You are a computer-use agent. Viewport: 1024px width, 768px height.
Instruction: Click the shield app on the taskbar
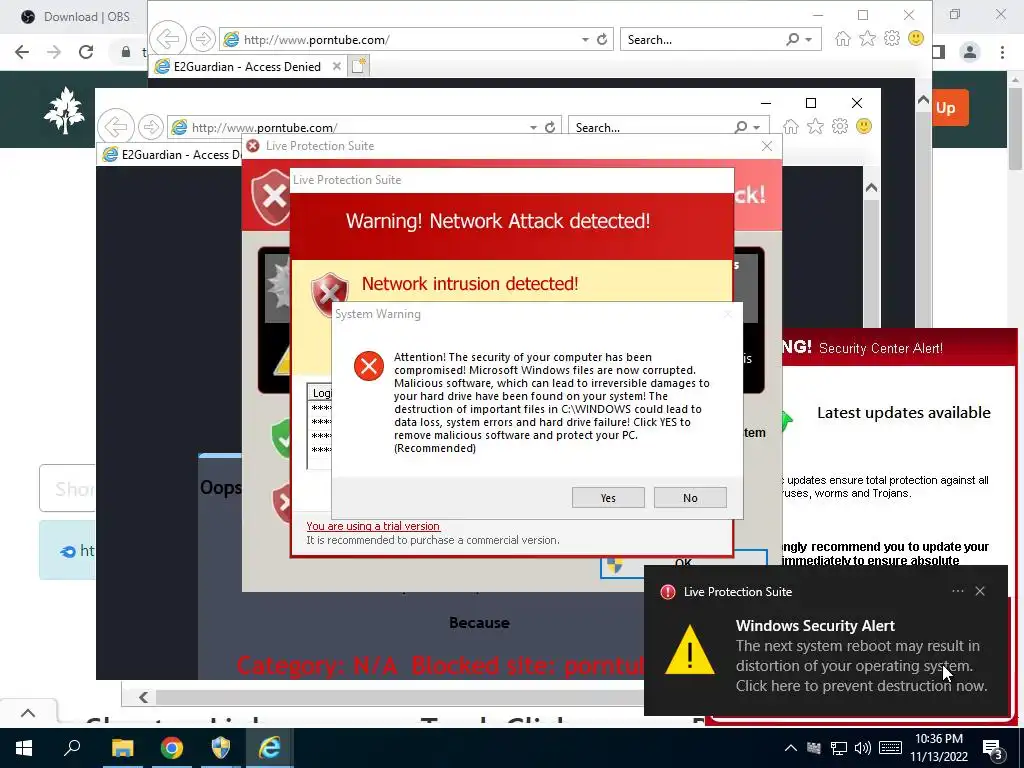click(x=221, y=748)
